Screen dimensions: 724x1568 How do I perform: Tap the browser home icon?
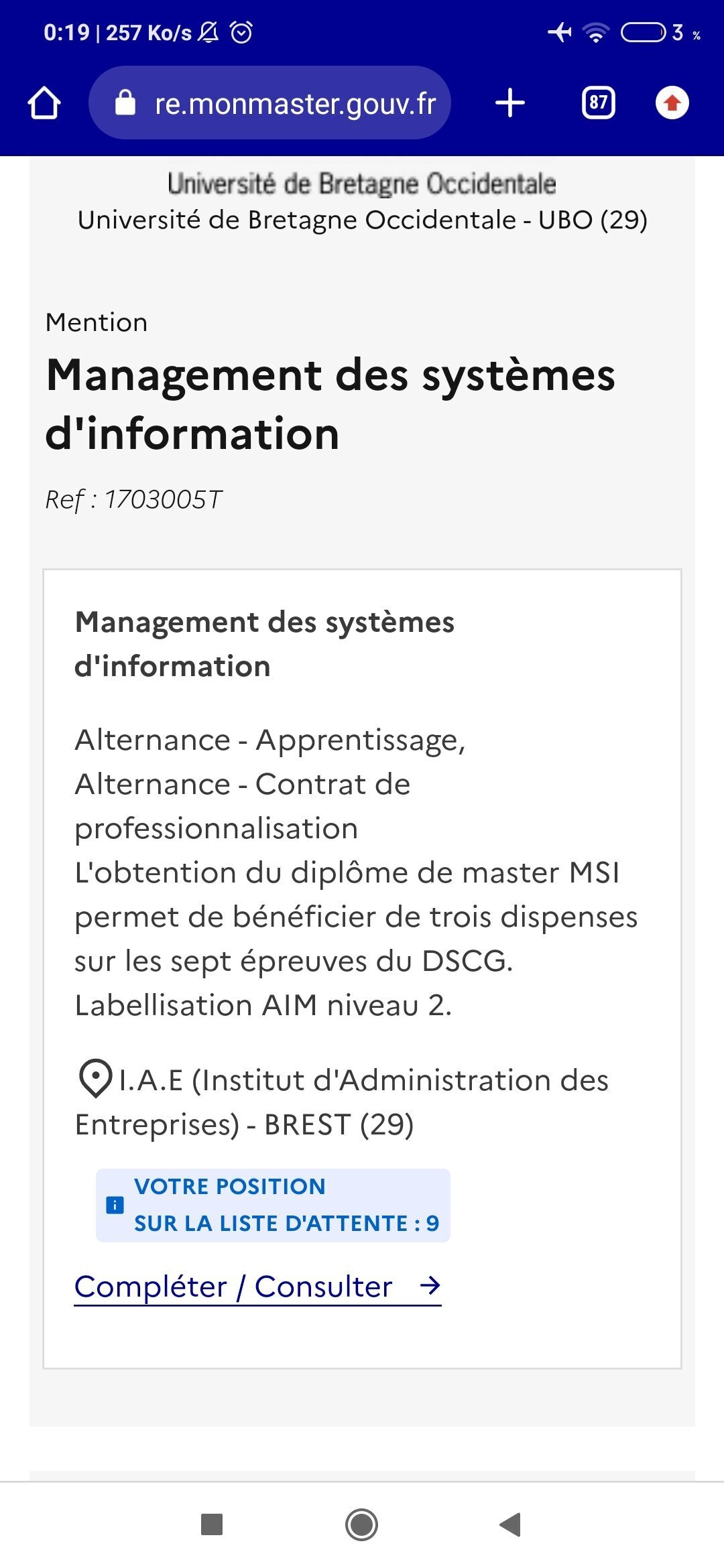44,103
